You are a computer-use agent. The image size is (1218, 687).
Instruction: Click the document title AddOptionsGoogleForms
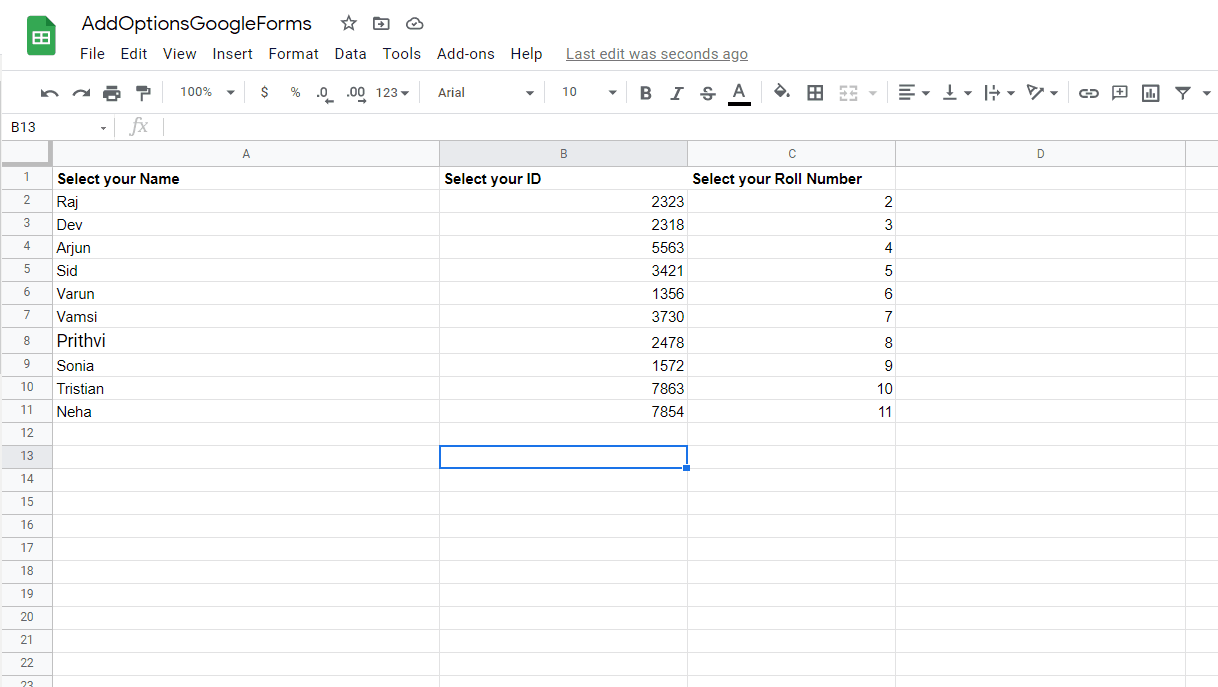click(x=197, y=23)
